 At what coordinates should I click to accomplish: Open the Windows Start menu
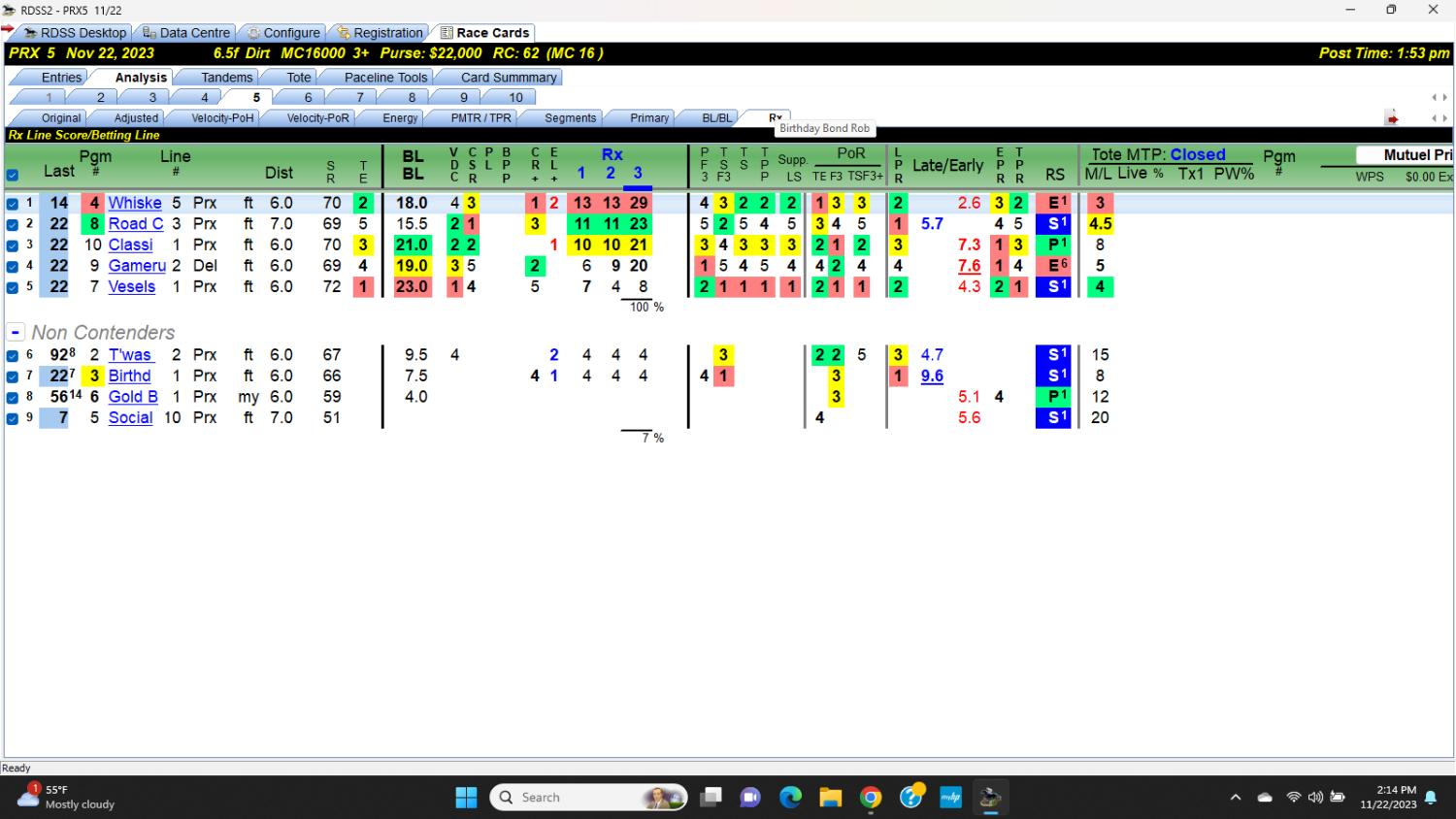(466, 798)
